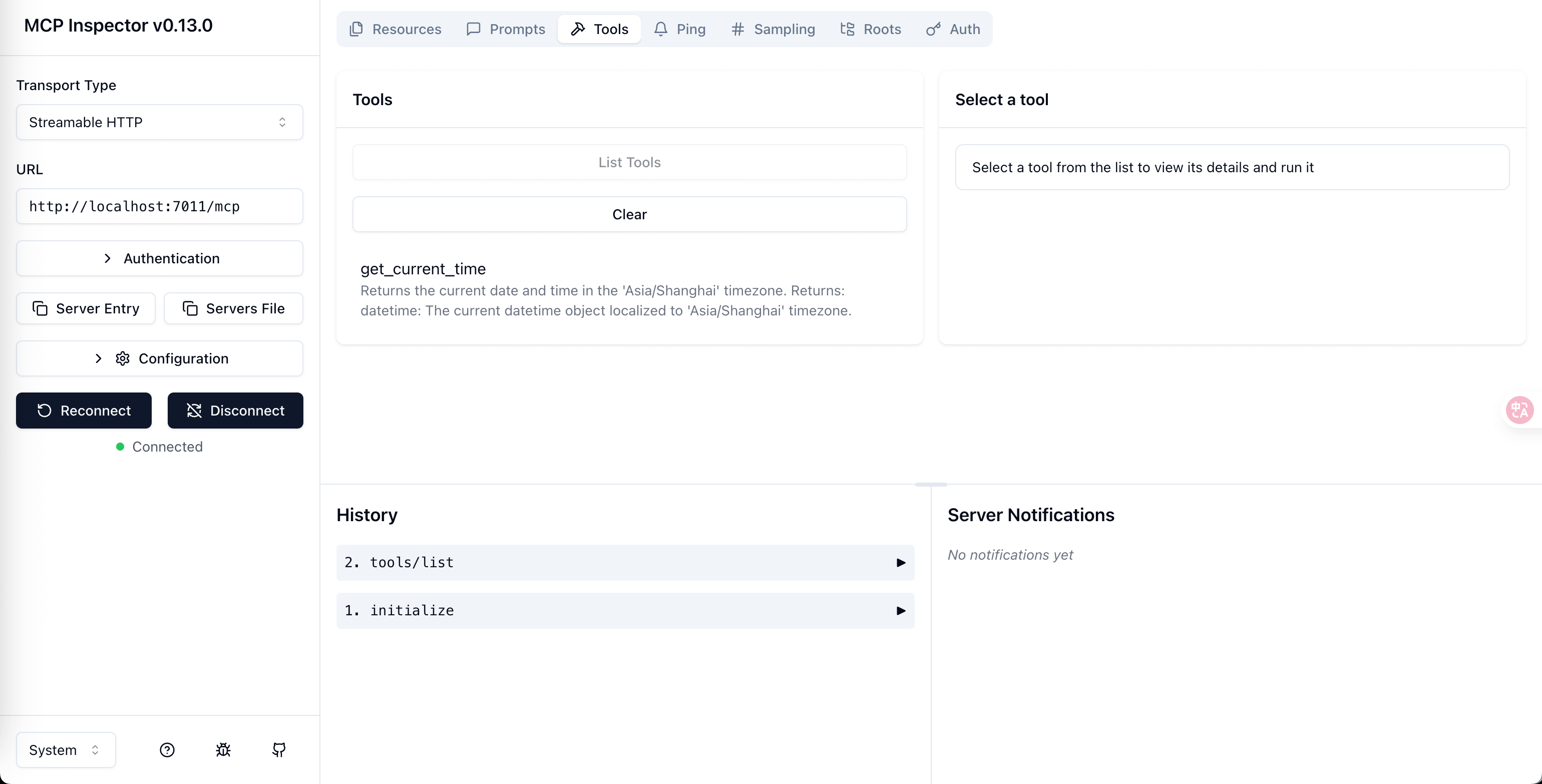Open the System theme dropdown
Screen dimensions: 1542x784
(x=66, y=750)
